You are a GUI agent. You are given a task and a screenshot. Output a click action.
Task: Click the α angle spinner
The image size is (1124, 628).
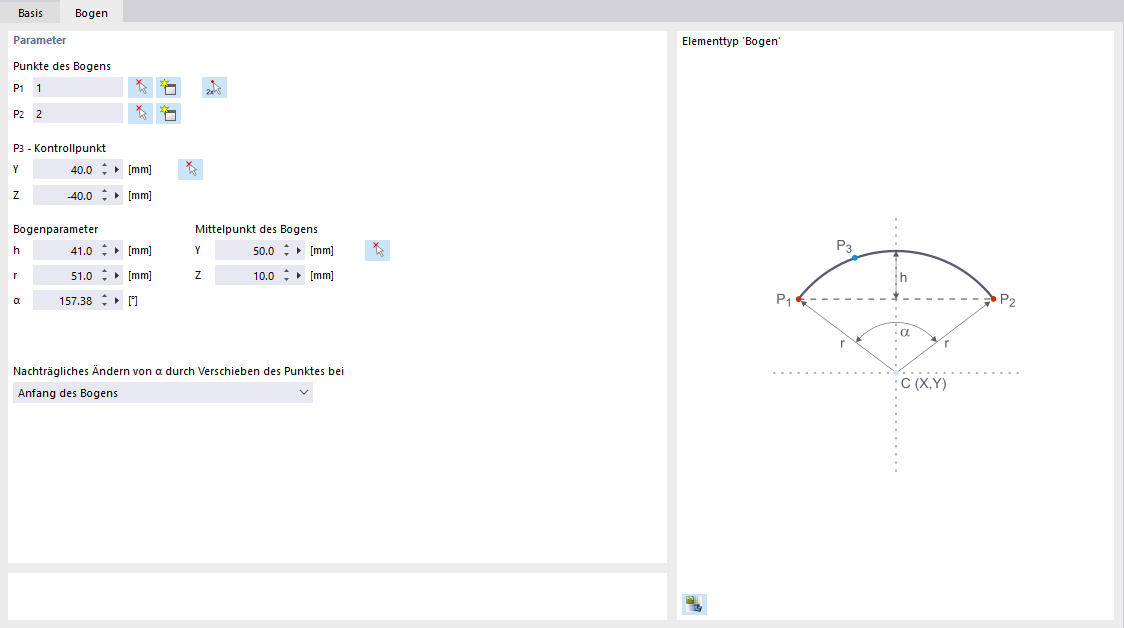(x=105, y=301)
